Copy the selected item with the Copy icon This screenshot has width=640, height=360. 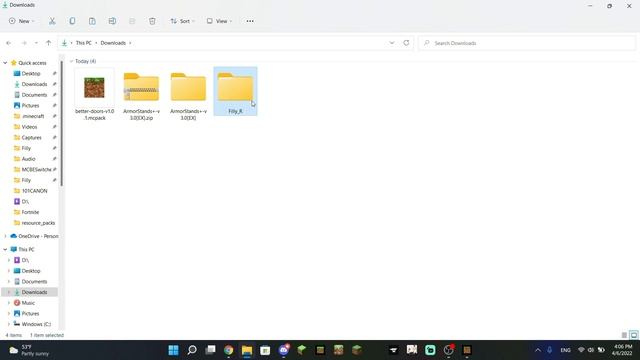pyautogui.click(x=72, y=21)
